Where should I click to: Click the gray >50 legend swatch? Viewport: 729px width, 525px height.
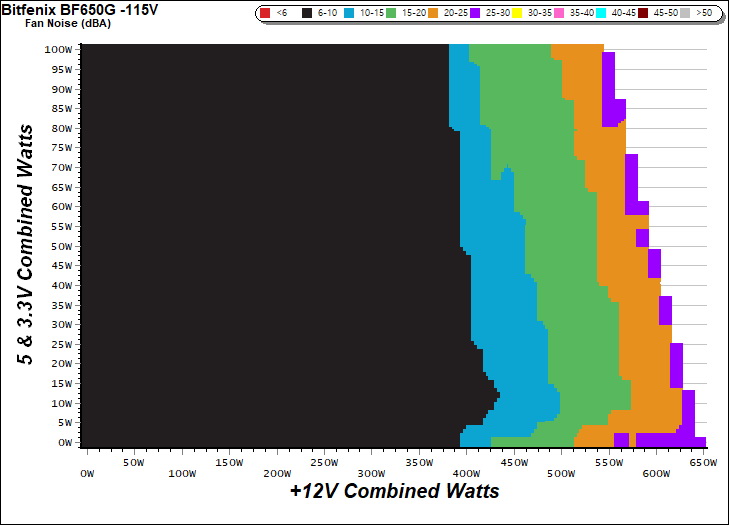(684, 14)
